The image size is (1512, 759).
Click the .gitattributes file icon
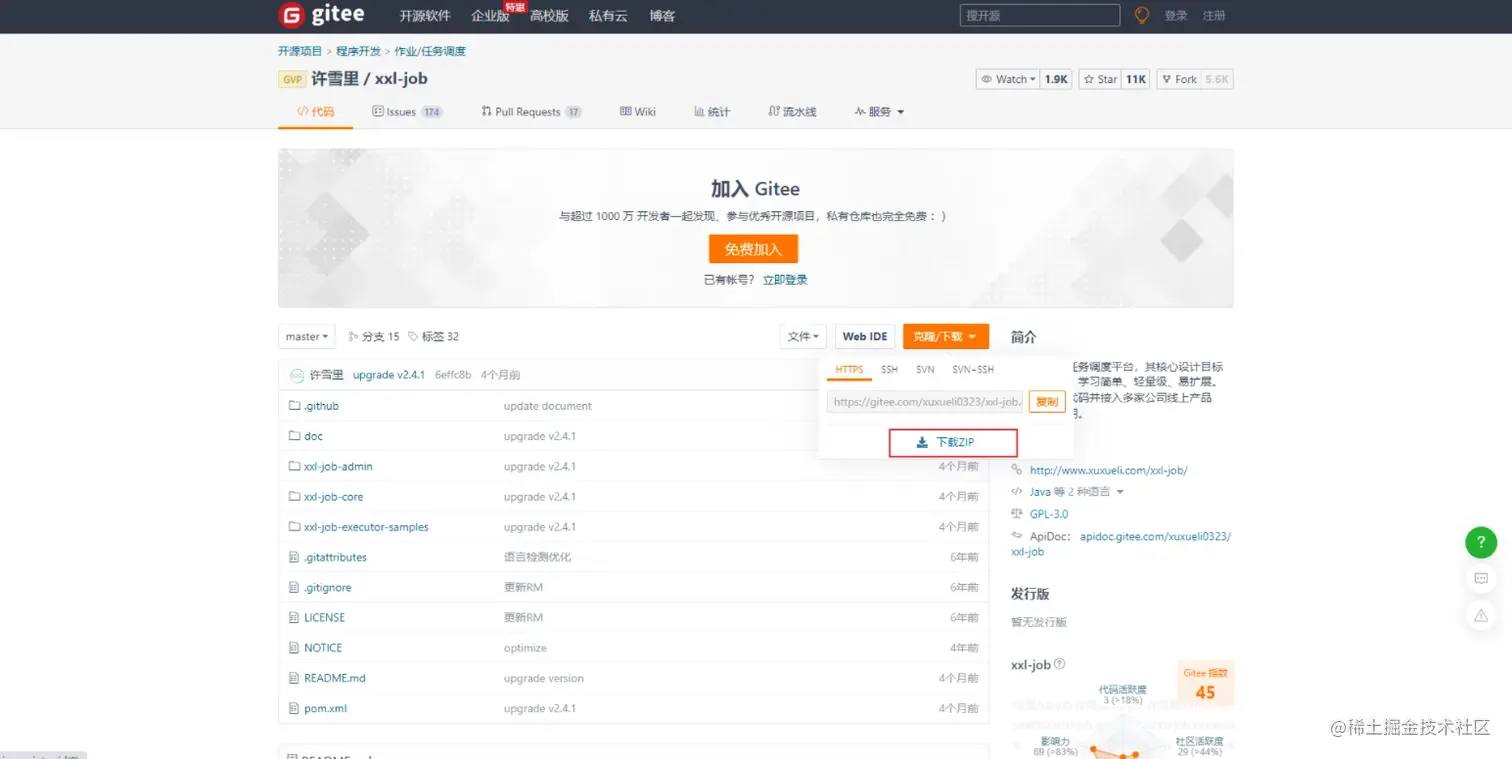[x=295, y=557]
